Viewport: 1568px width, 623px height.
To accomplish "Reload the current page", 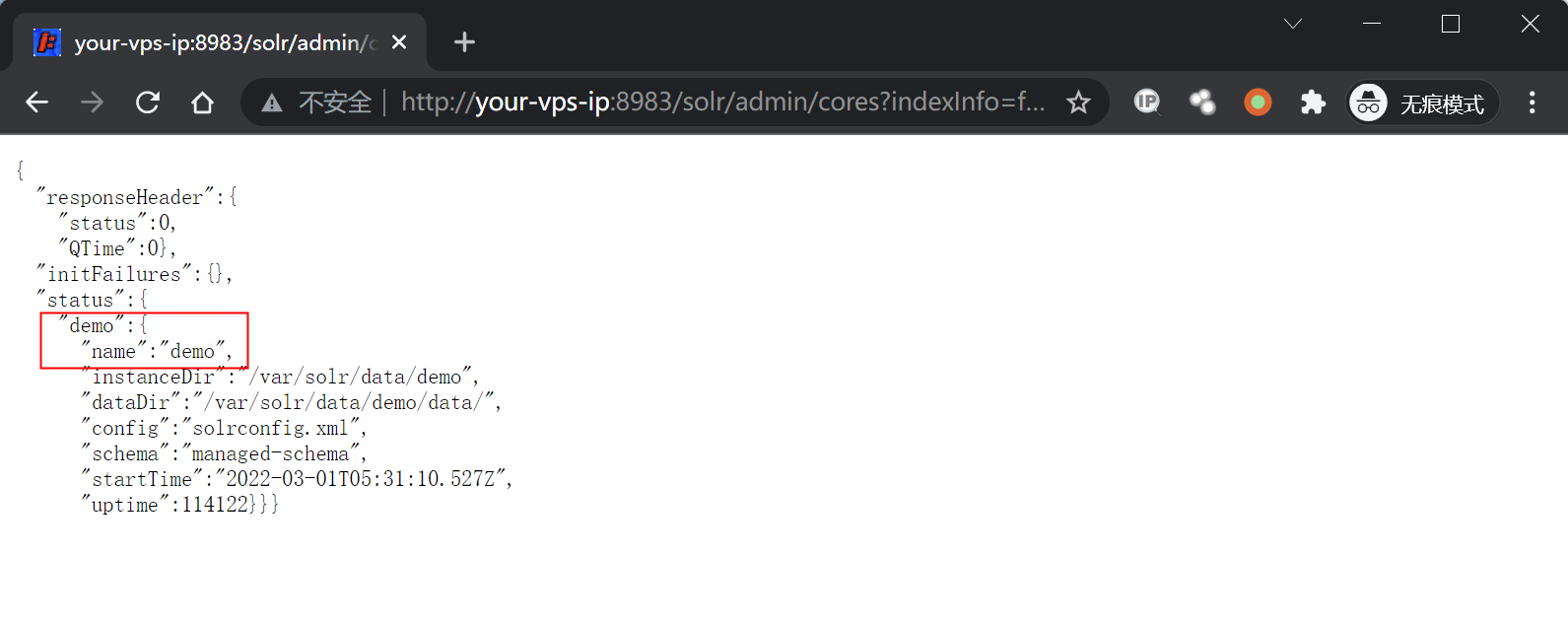I will tap(148, 103).
